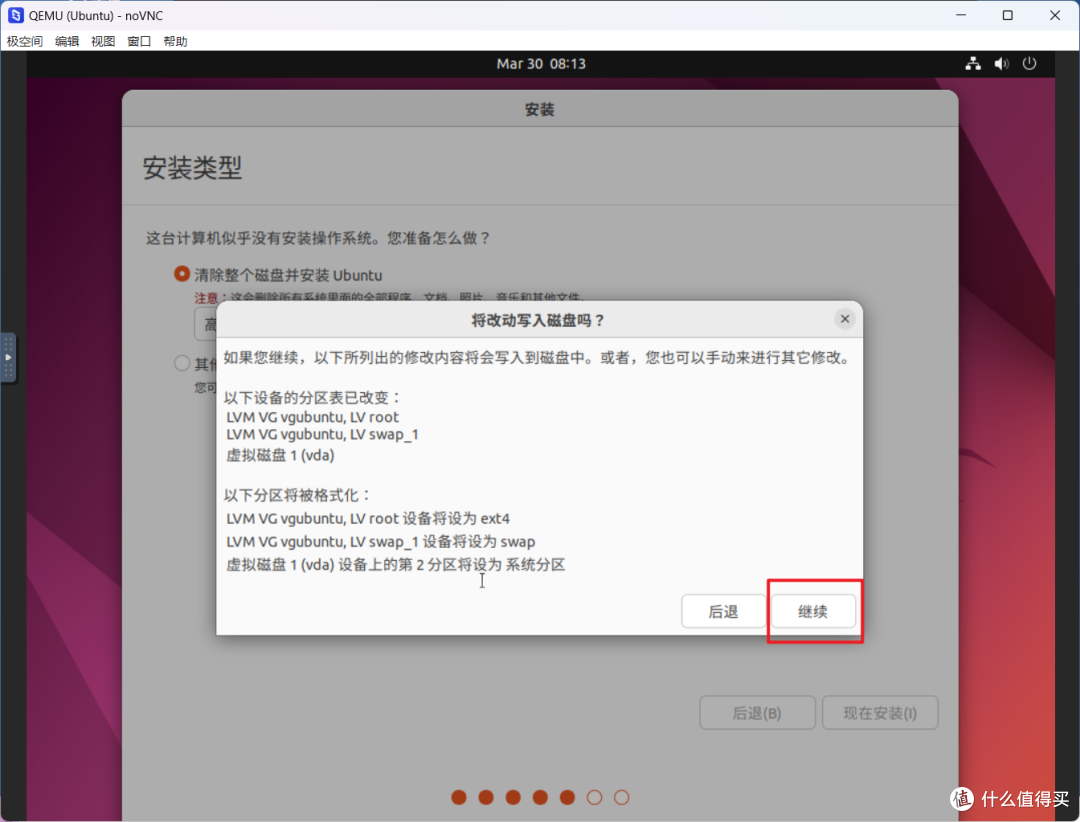Click the sixth progress dot, first empty one

(594, 797)
